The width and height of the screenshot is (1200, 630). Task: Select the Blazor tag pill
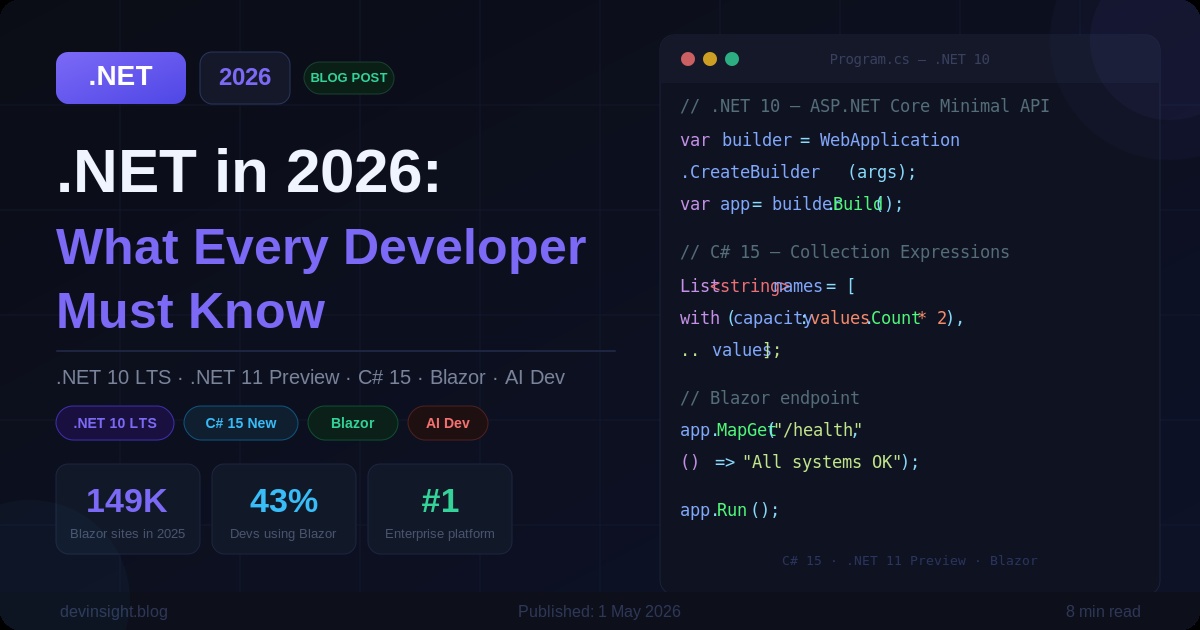pos(353,423)
